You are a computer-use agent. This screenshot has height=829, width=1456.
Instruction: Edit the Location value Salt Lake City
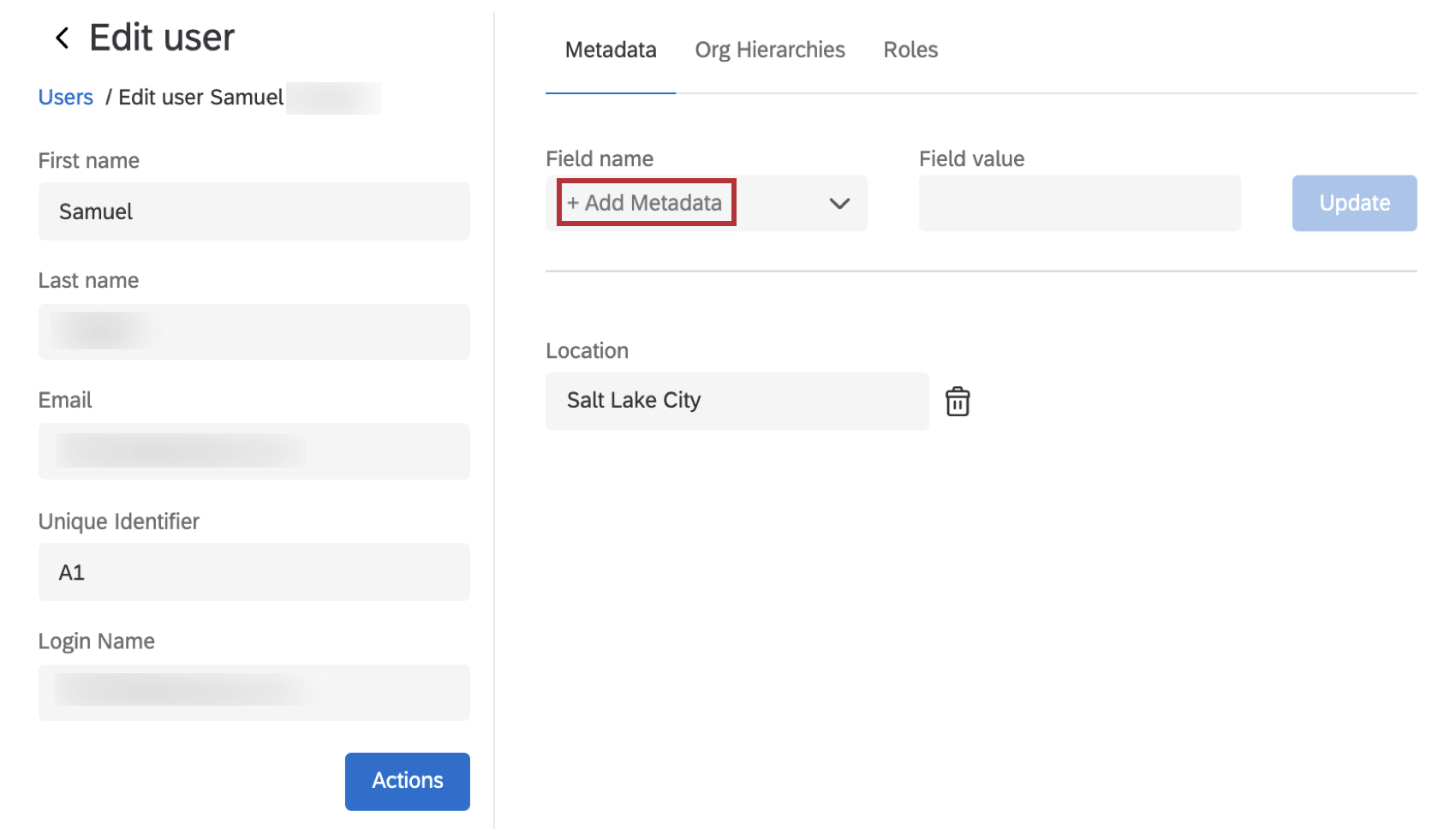pyautogui.click(x=736, y=401)
